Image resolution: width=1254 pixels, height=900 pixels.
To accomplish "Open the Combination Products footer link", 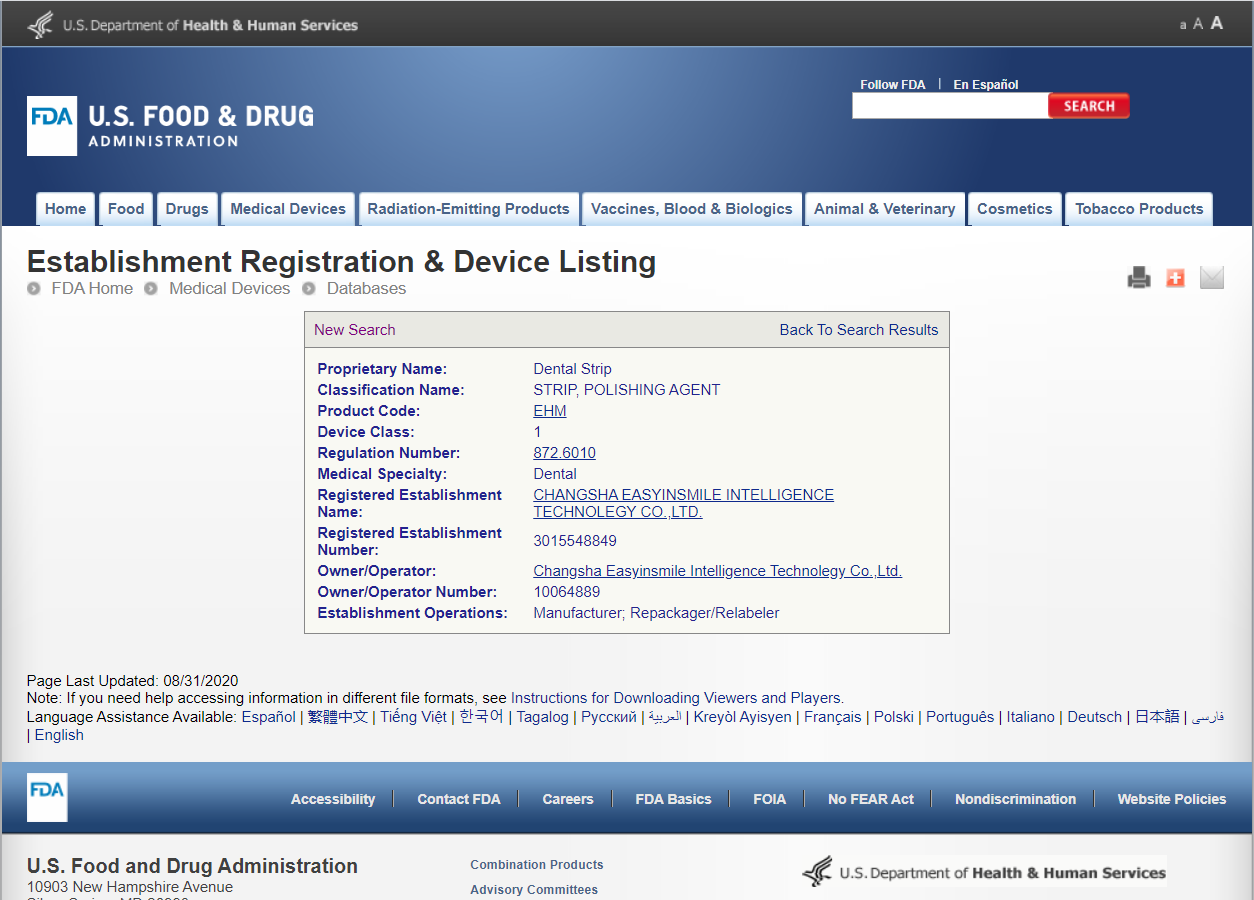I will (537, 865).
